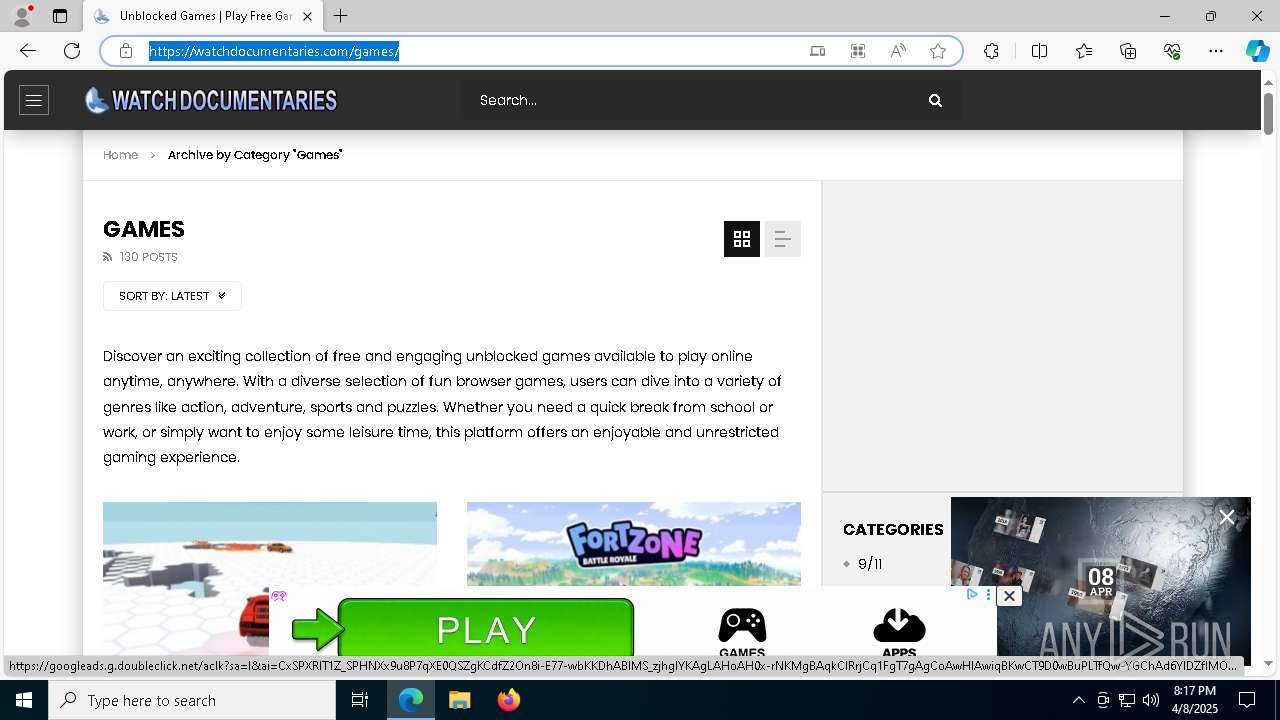This screenshot has height=720, width=1280.
Task: Click the search magnifier icon
Action: [x=935, y=100]
